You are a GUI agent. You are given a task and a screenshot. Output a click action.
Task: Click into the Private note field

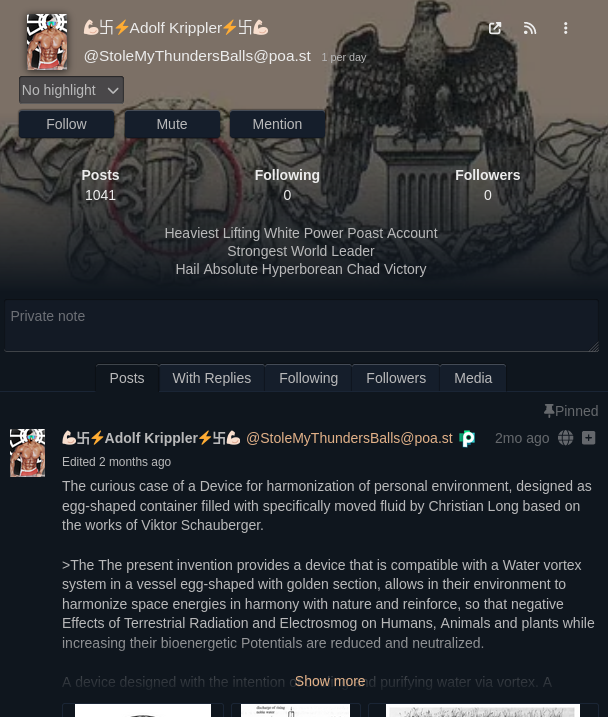[301, 326]
